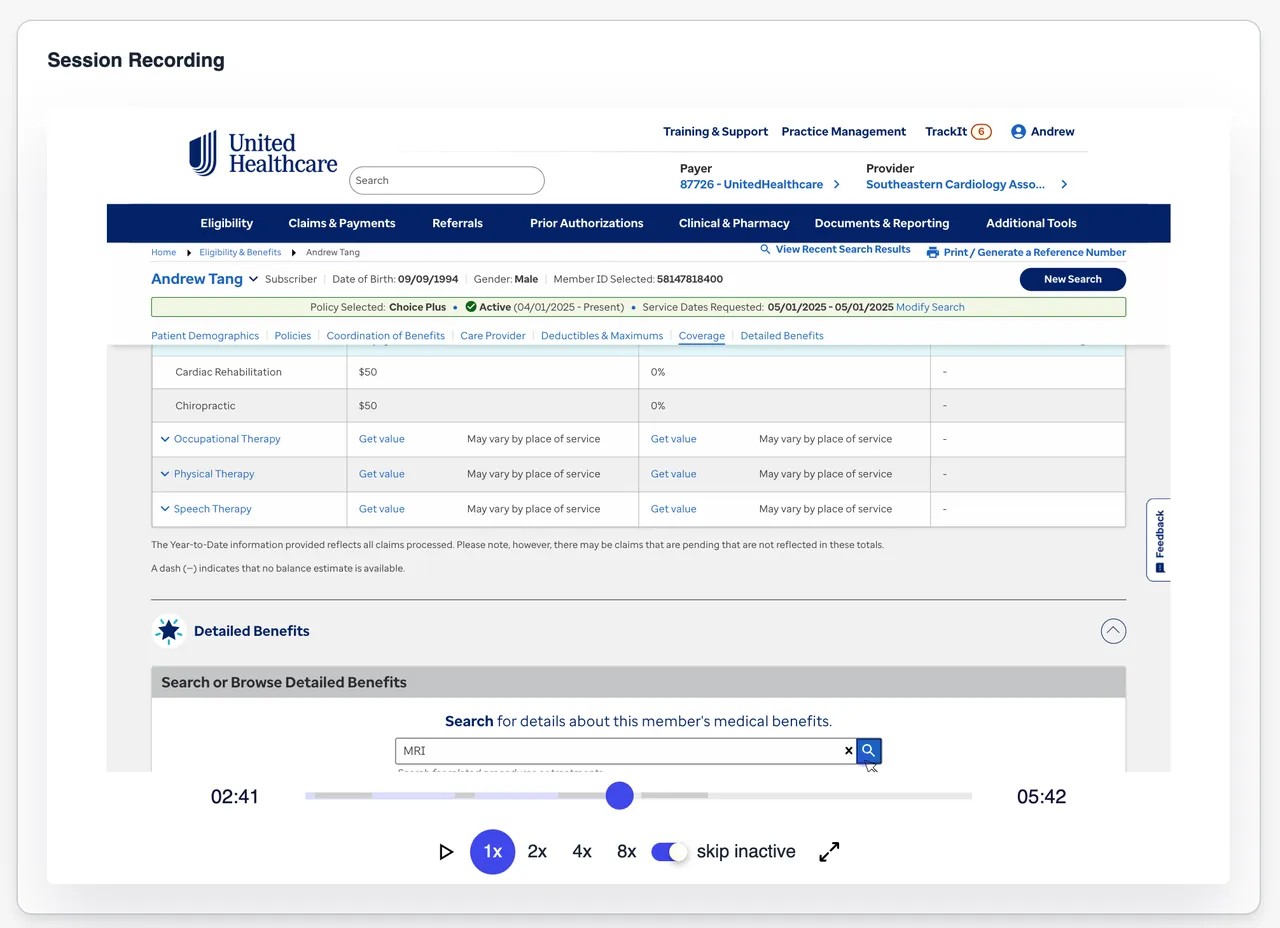This screenshot has height=928, width=1280.
Task: Click the arrow next to Payer 87726 - UnitedHealthcare
Action: [837, 185]
